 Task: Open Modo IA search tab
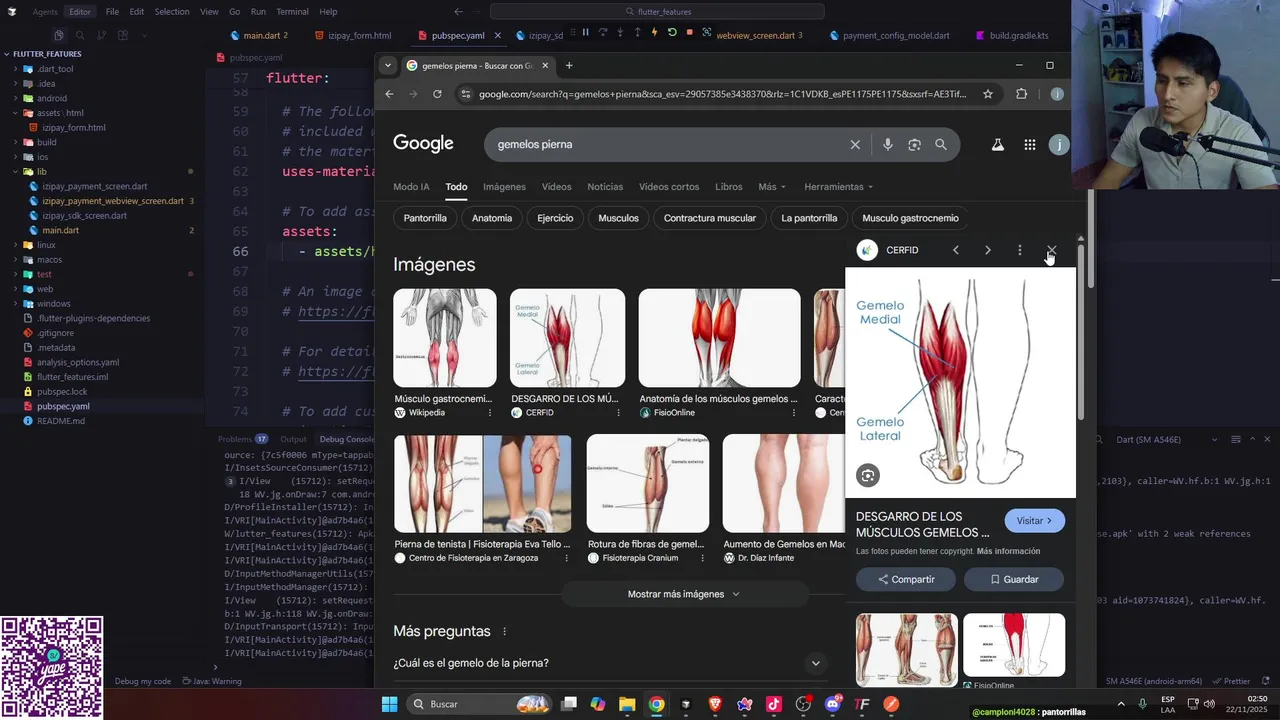click(x=411, y=187)
